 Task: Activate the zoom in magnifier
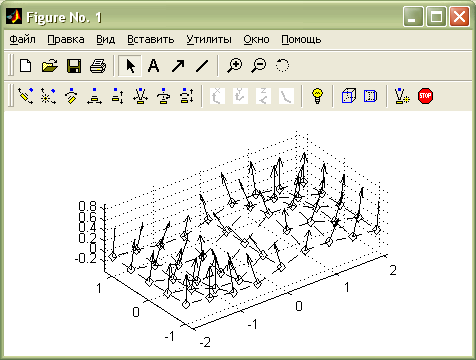235,65
